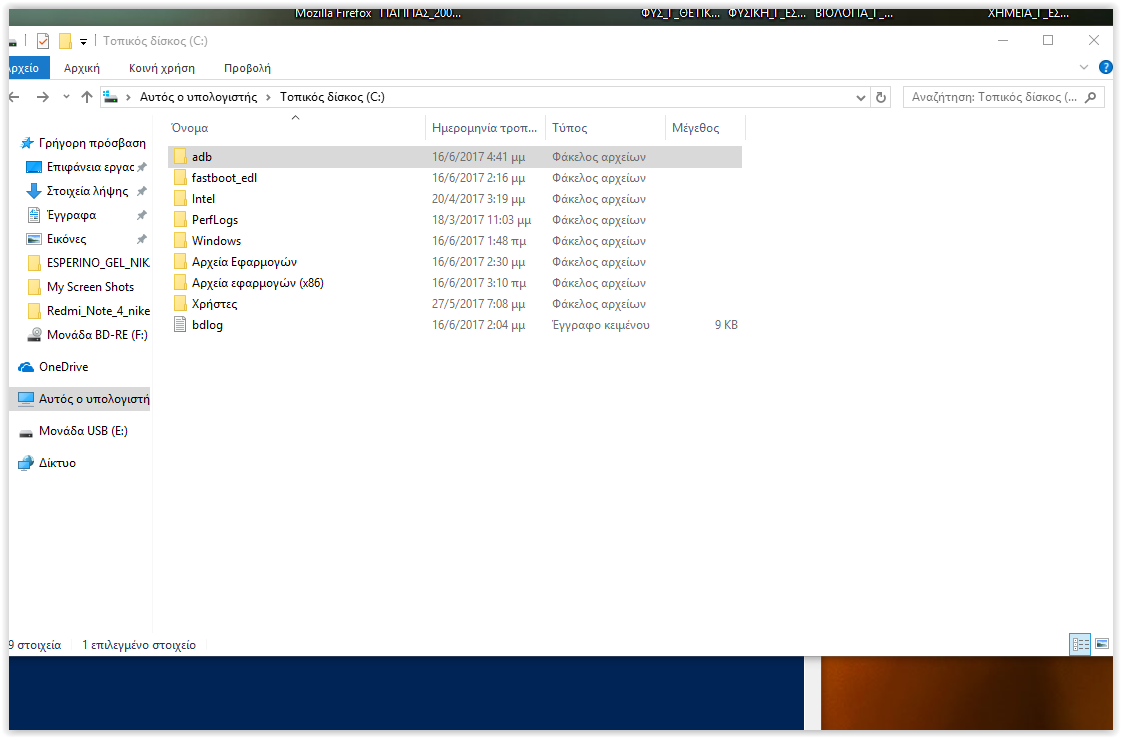This screenshot has height=738, width=1121.
Task: Select the bdlog text file
Action: point(207,325)
